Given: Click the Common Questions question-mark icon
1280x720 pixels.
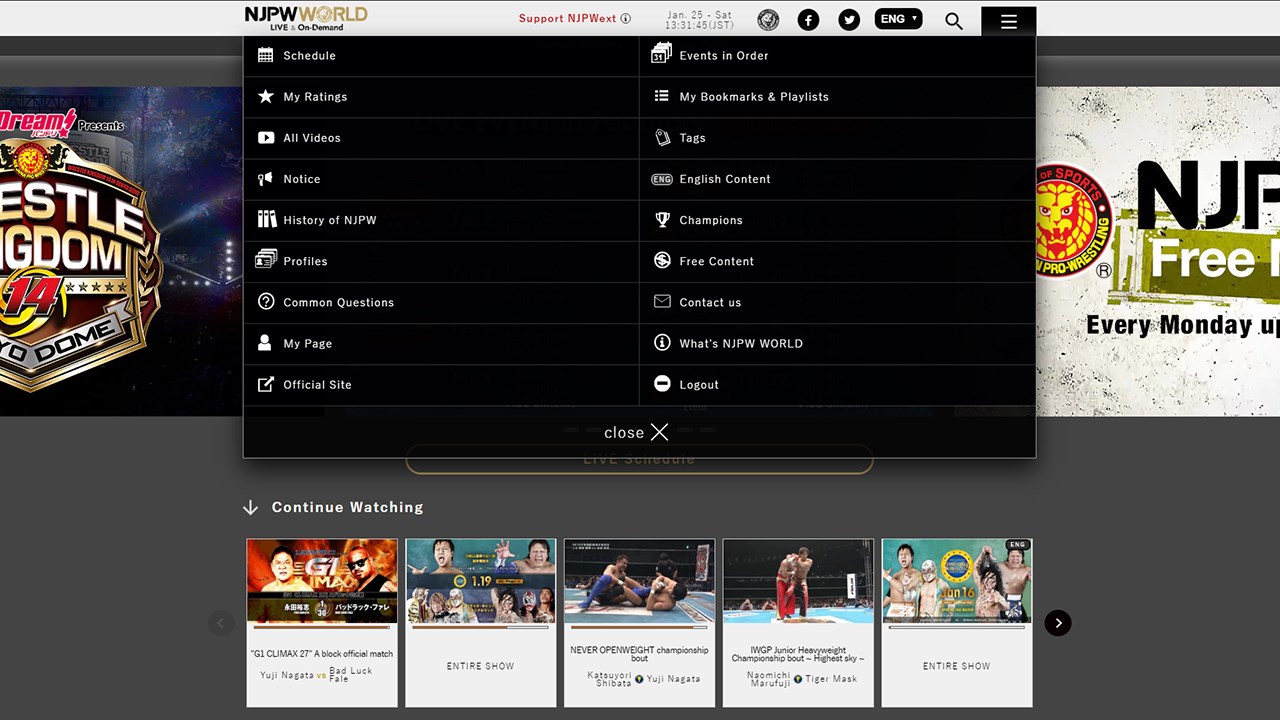Looking at the screenshot, I should [x=265, y=301].
